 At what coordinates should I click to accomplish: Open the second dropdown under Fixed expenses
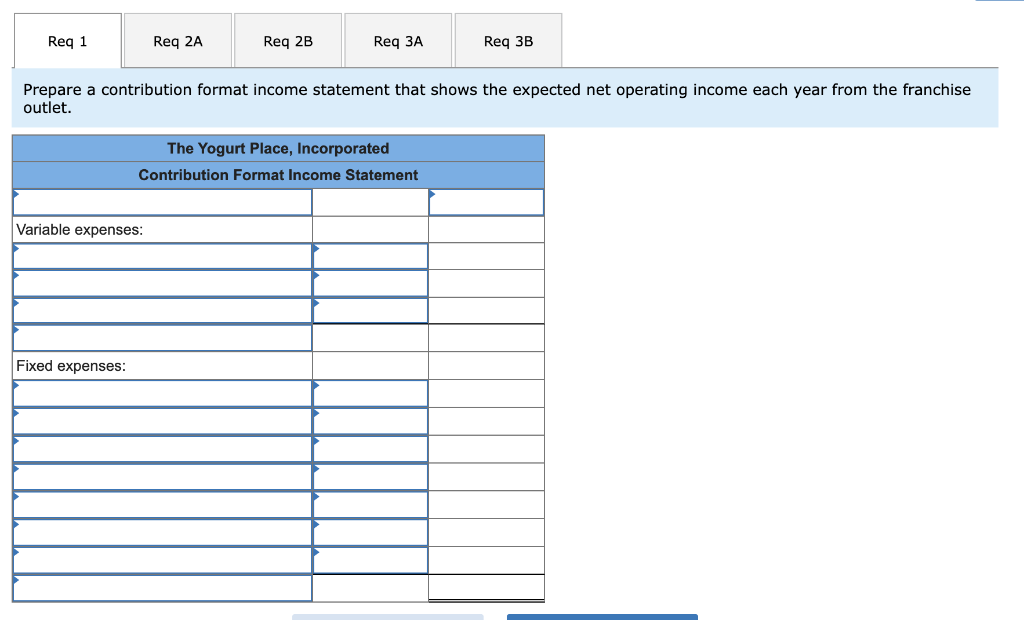tap(160, 421)
